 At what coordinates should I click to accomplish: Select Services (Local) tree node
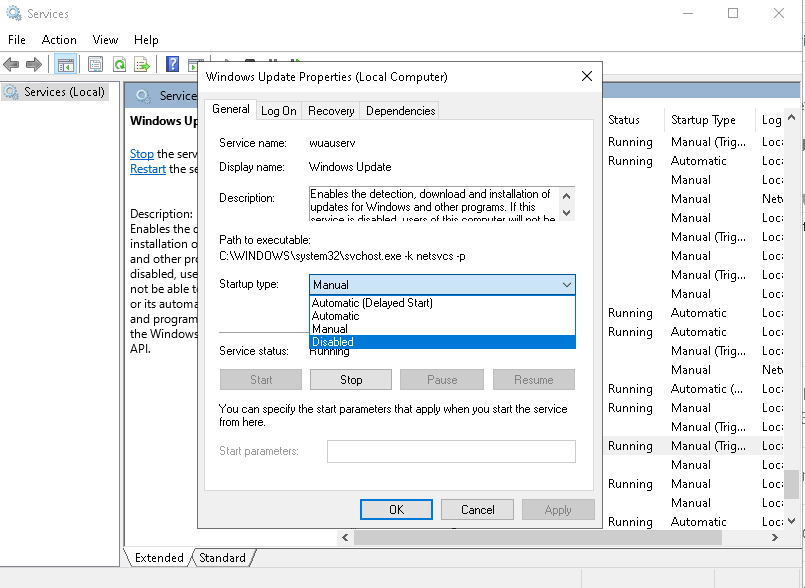(55, 92)
